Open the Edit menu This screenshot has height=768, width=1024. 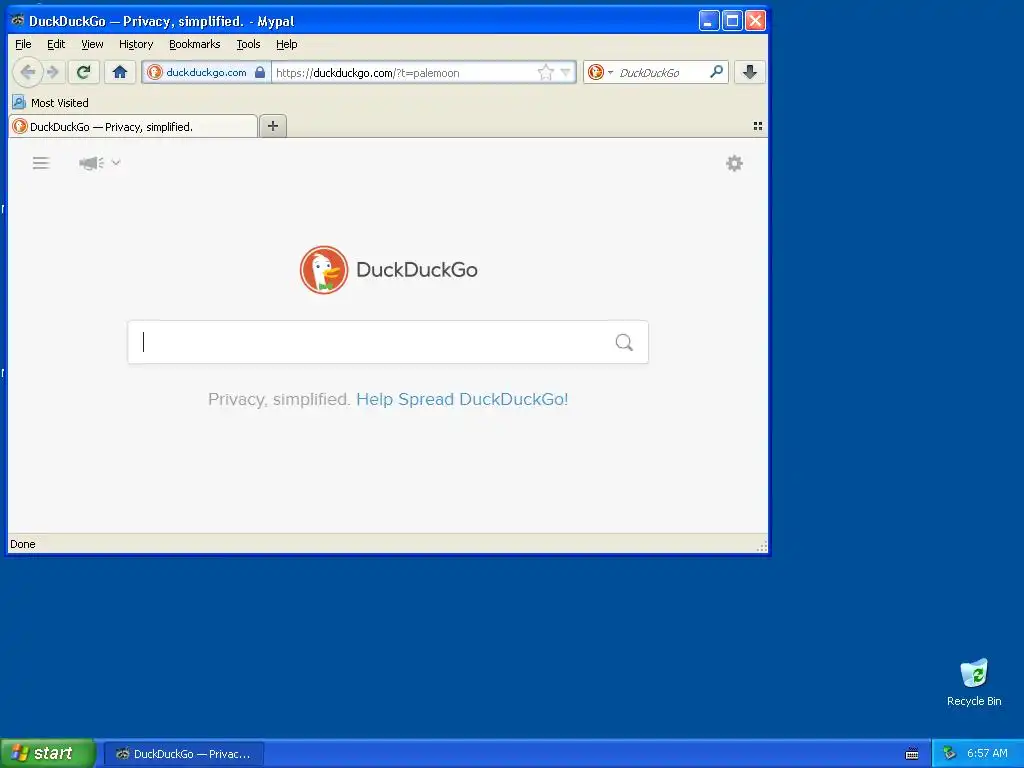(56, 44)
